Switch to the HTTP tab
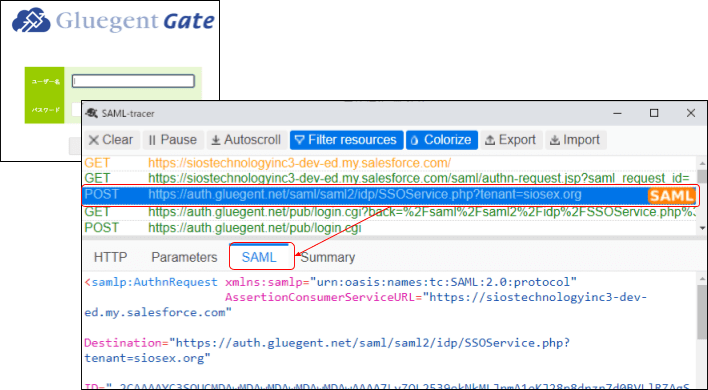 [111, 257]
